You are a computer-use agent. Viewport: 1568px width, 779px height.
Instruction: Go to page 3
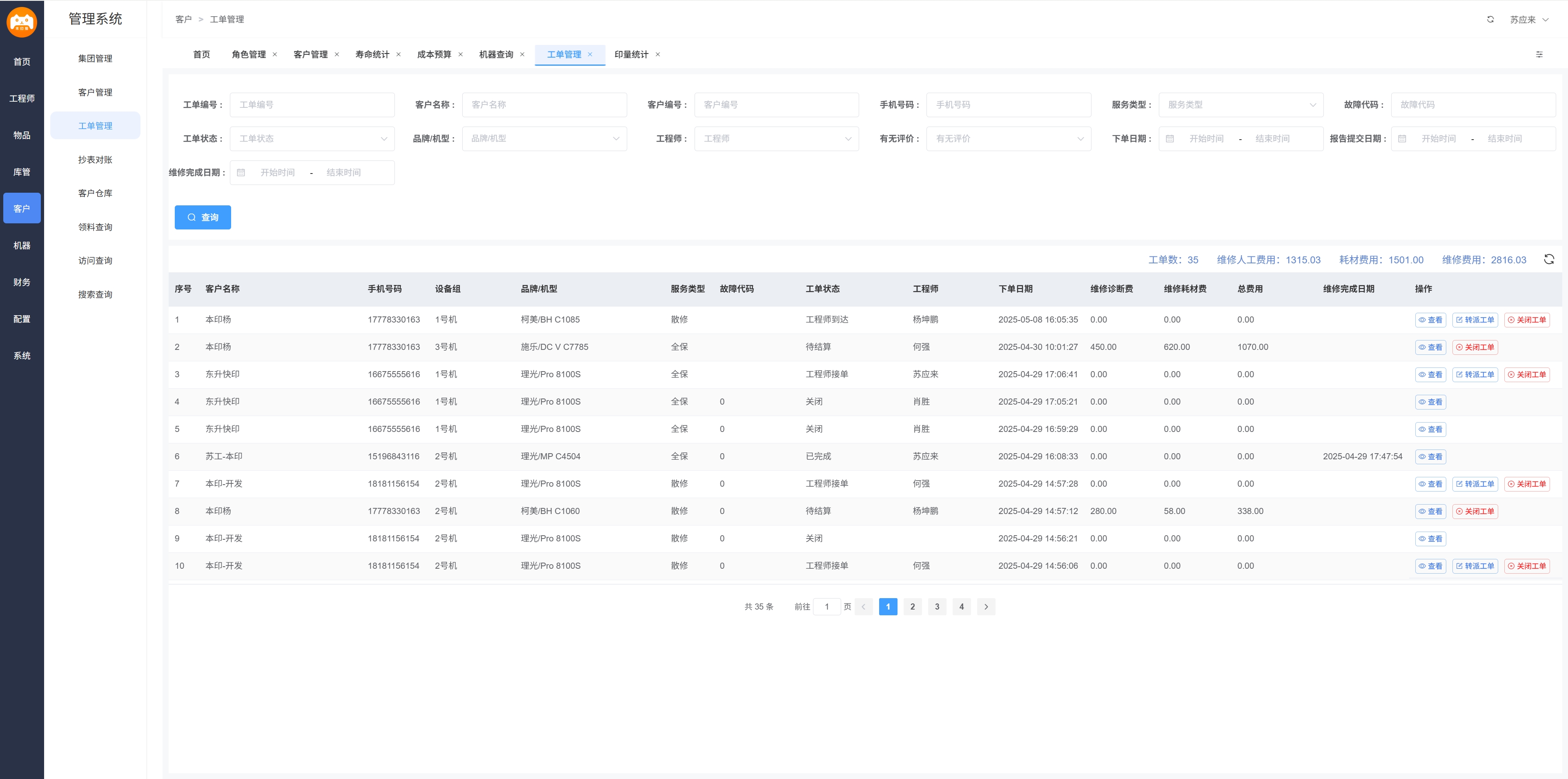click(x=937, y=607)
